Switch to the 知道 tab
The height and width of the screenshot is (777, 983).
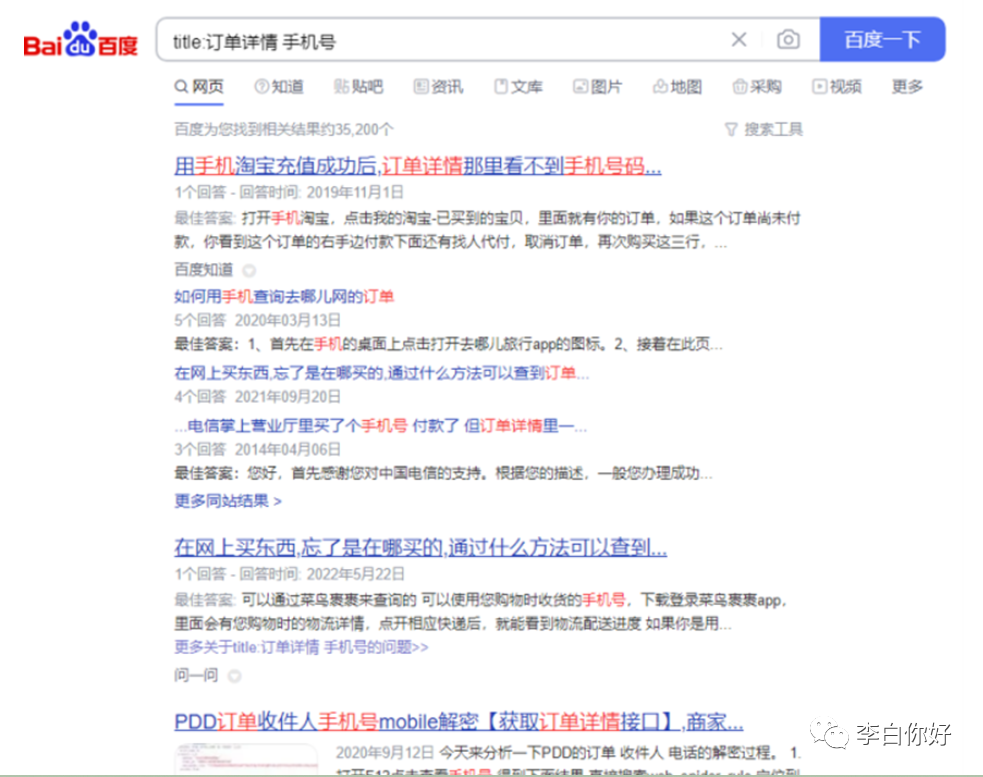tap(280, 87)
